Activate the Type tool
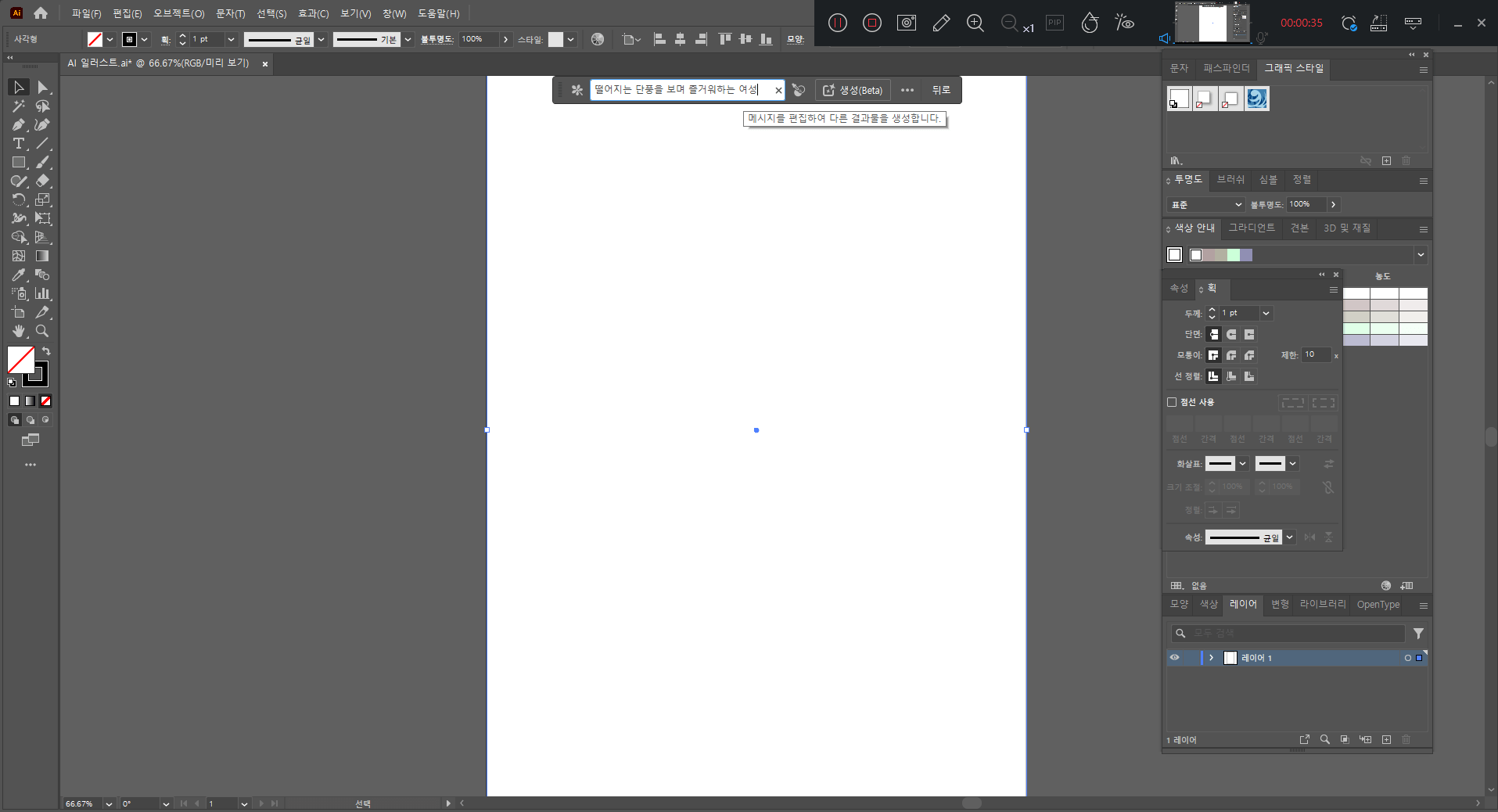The image size is (1498, 812). tap(19, 143)
